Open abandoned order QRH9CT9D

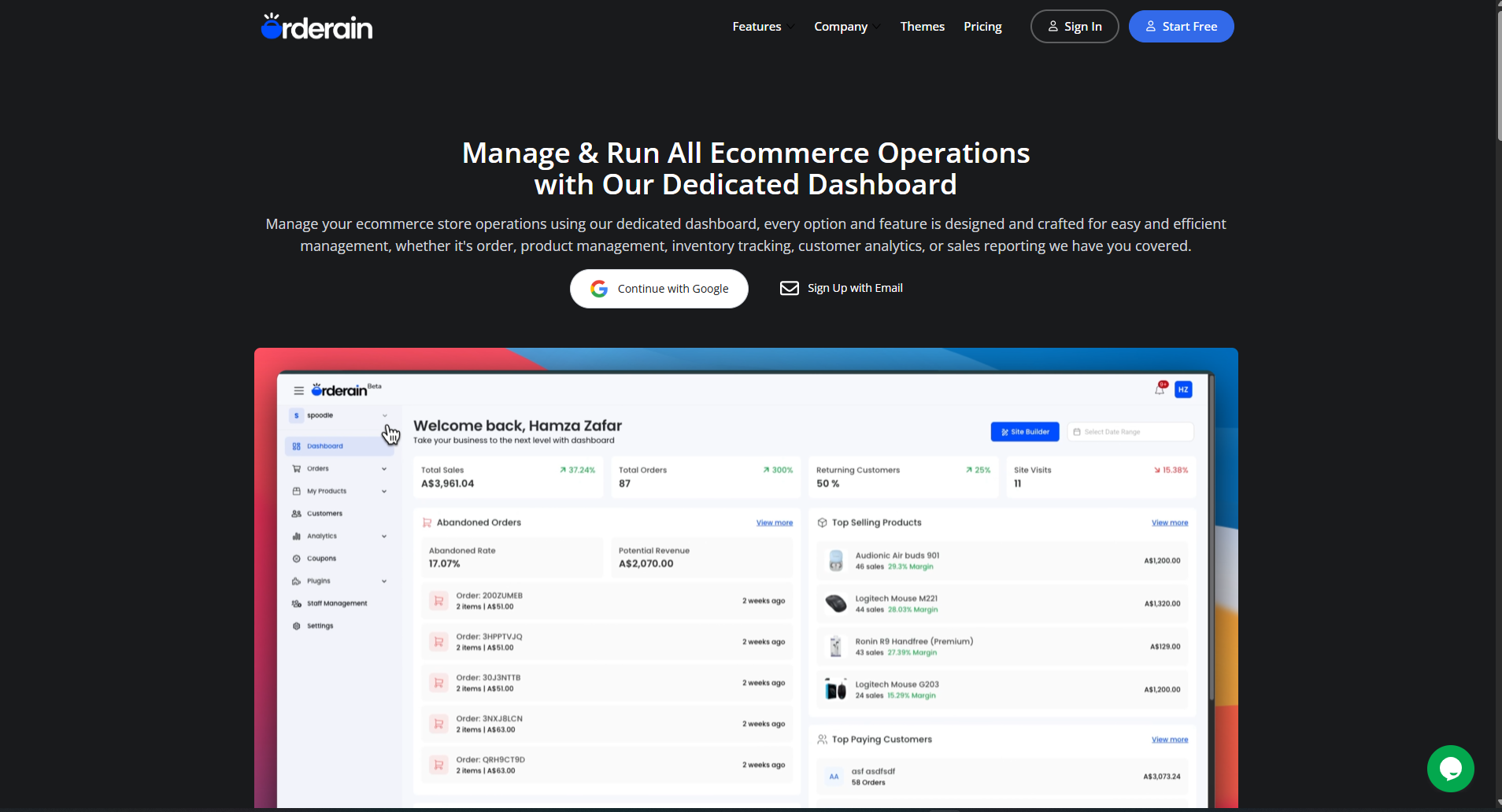(x=607, y=765)
